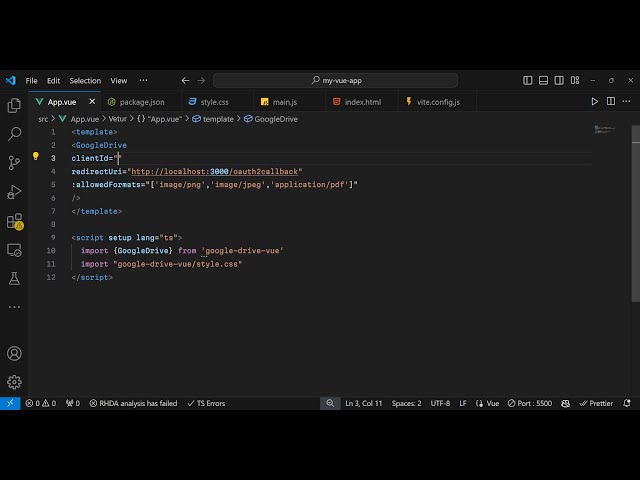
Task: Click the localhost redirect URL link
Action: (215, 171)
